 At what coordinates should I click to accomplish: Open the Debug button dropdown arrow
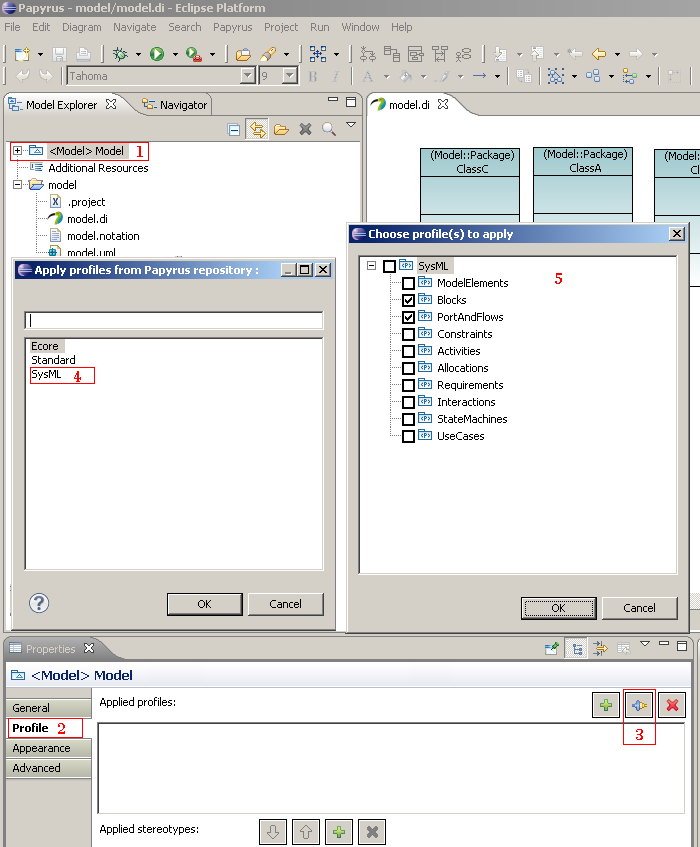click(138, 55)
